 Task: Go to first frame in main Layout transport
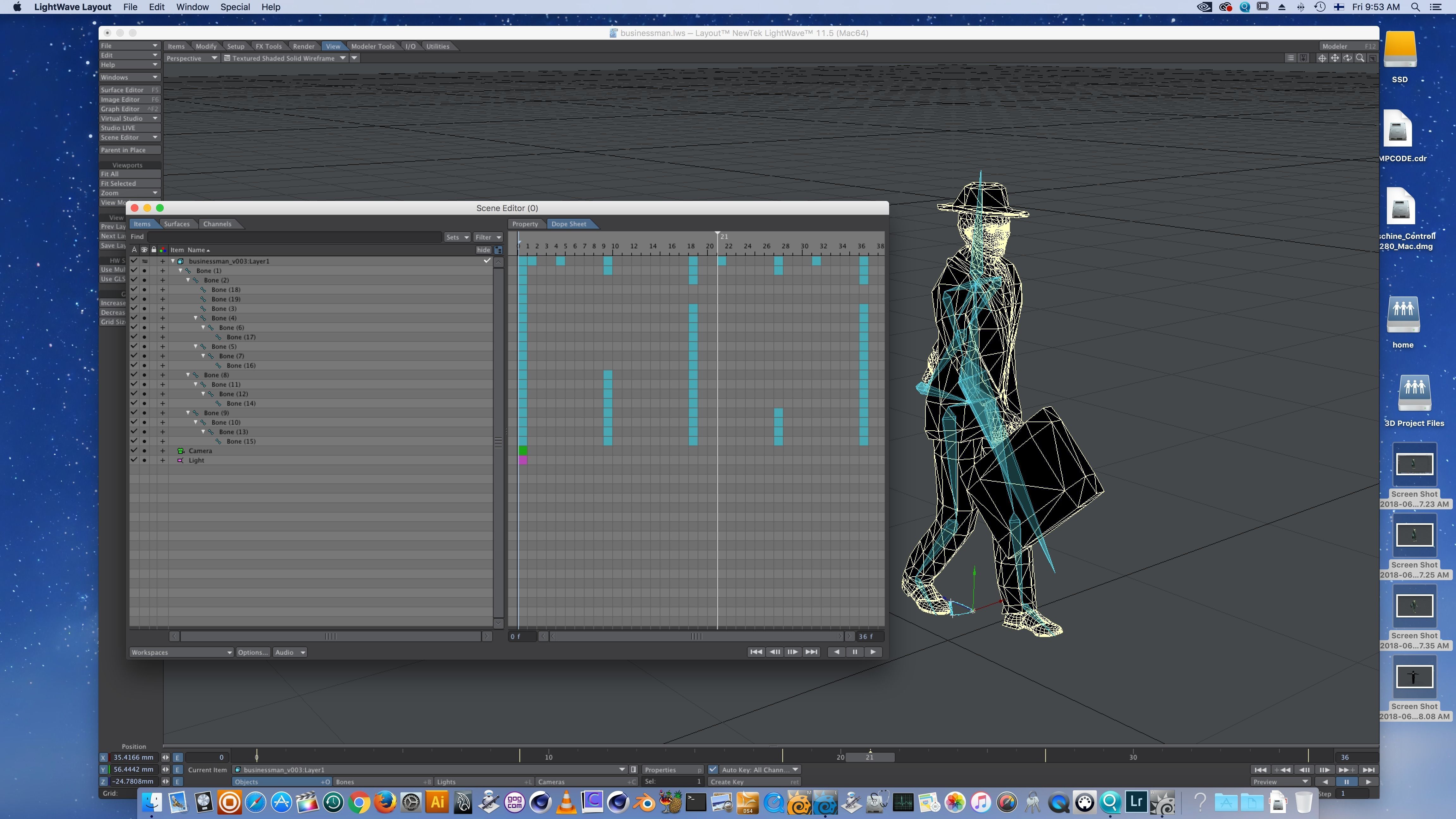[x=1260, y=770]
